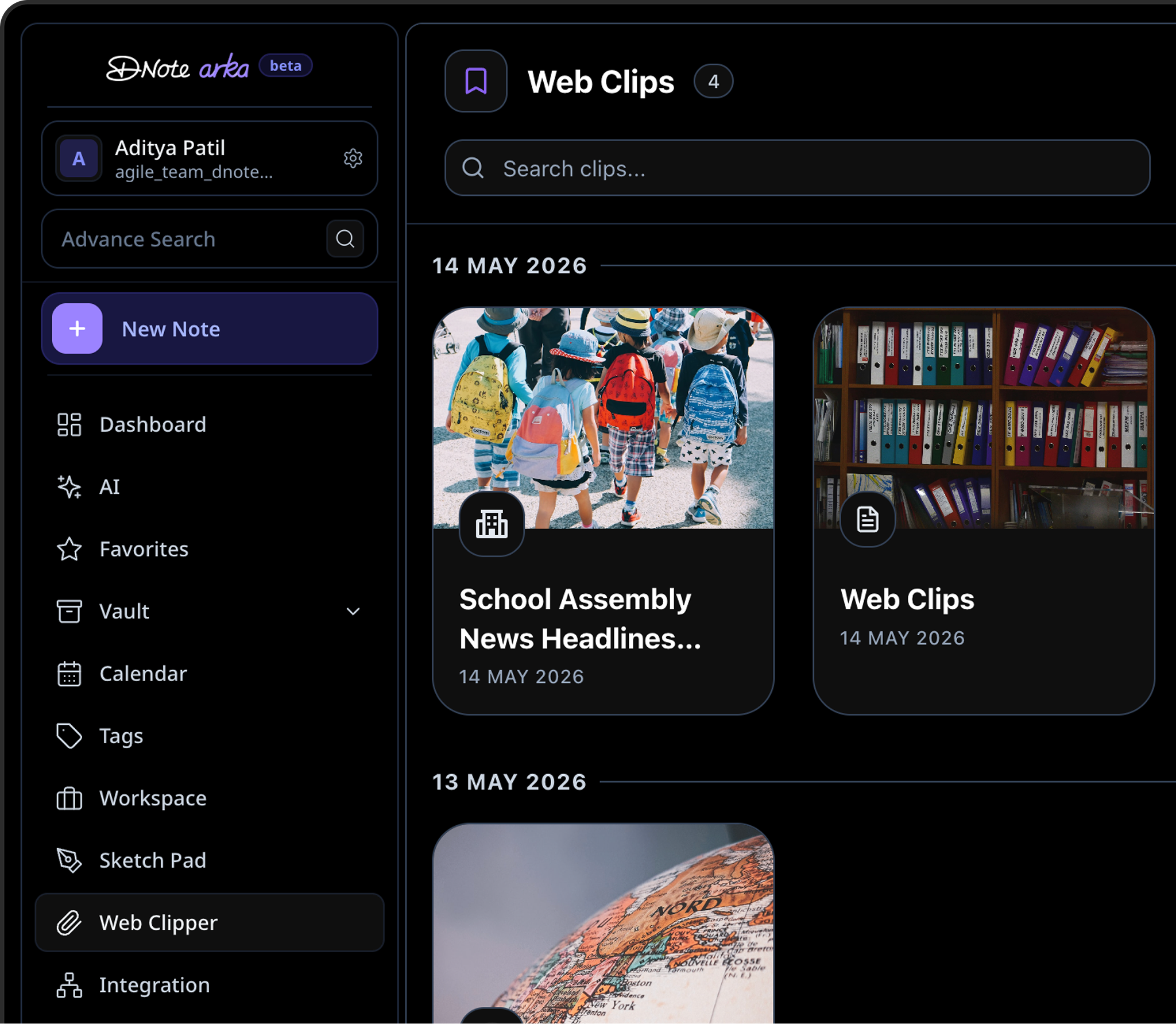Click agile_team_dnote workspace name
The height and width of the screenshot is (1024, 1176).
point(194,172)
